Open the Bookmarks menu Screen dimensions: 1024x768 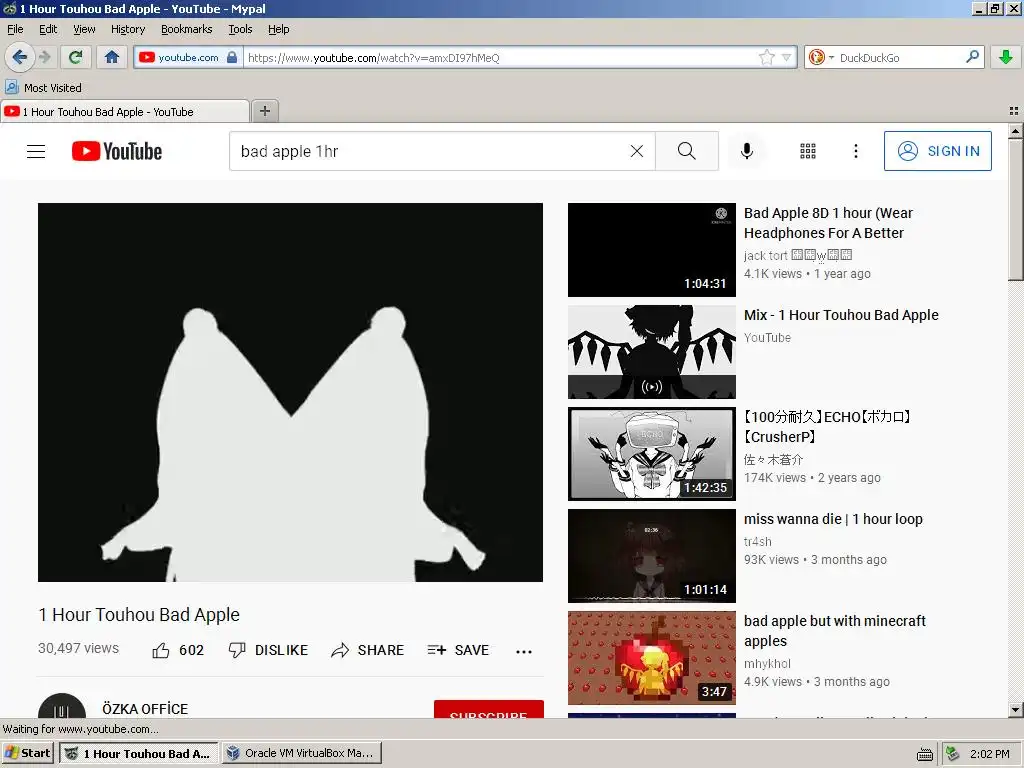(x=187, y=29)
